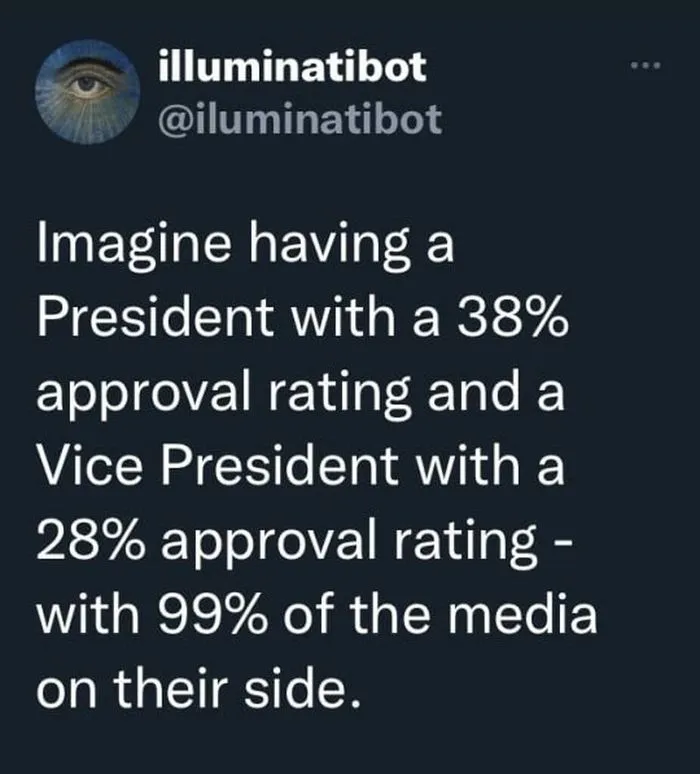
Task: Click the words 'of the' before 'media'
Action: 356,615
